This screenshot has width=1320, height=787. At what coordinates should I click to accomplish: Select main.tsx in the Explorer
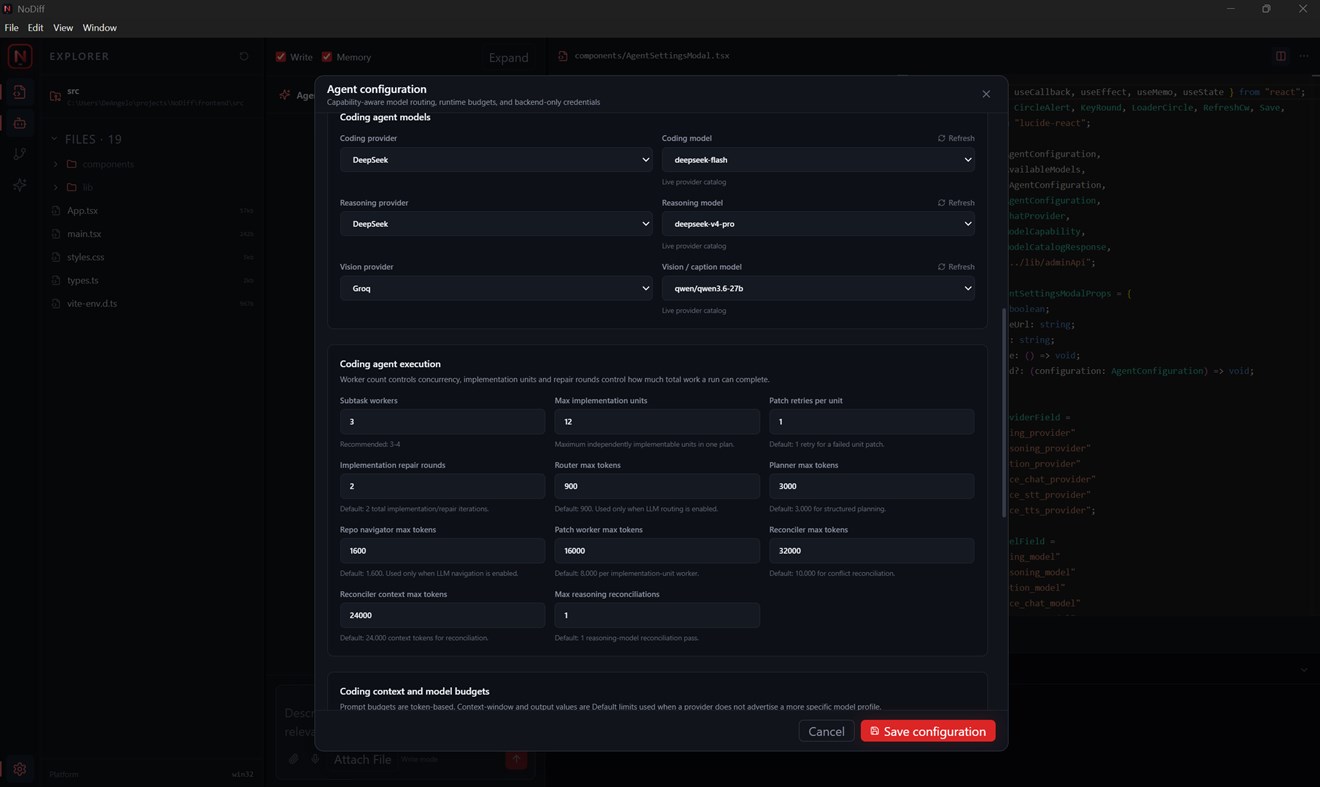click(x=84, y=234)
